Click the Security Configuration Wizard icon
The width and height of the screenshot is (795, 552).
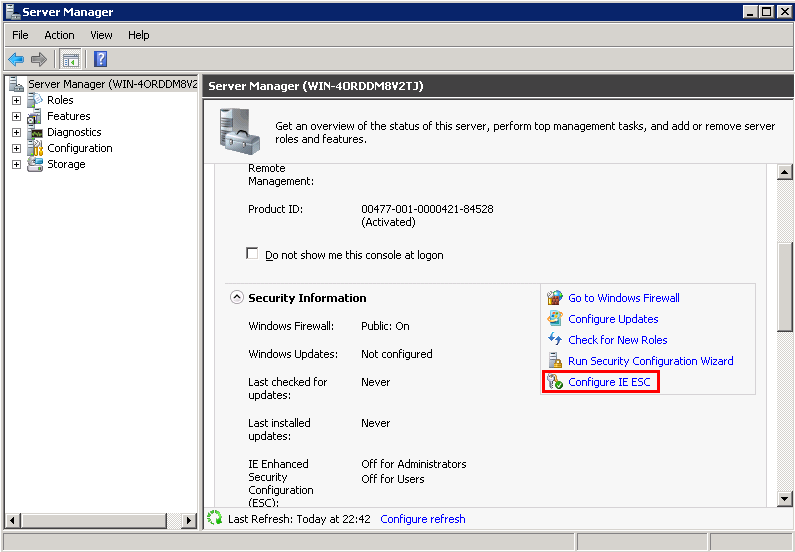555,361
